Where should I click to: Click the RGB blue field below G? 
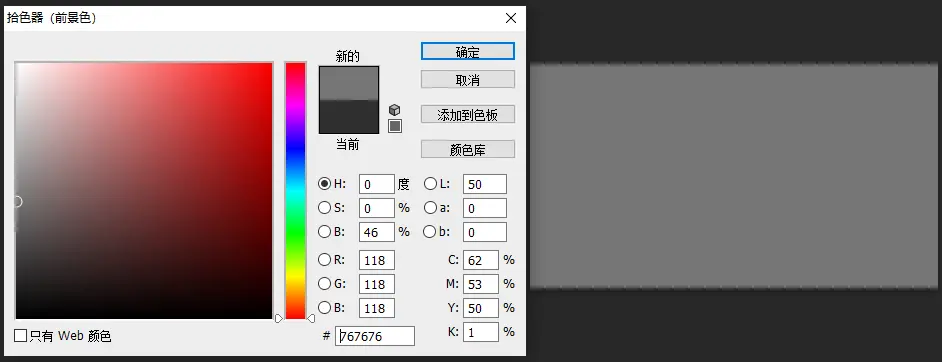[377, 308]
